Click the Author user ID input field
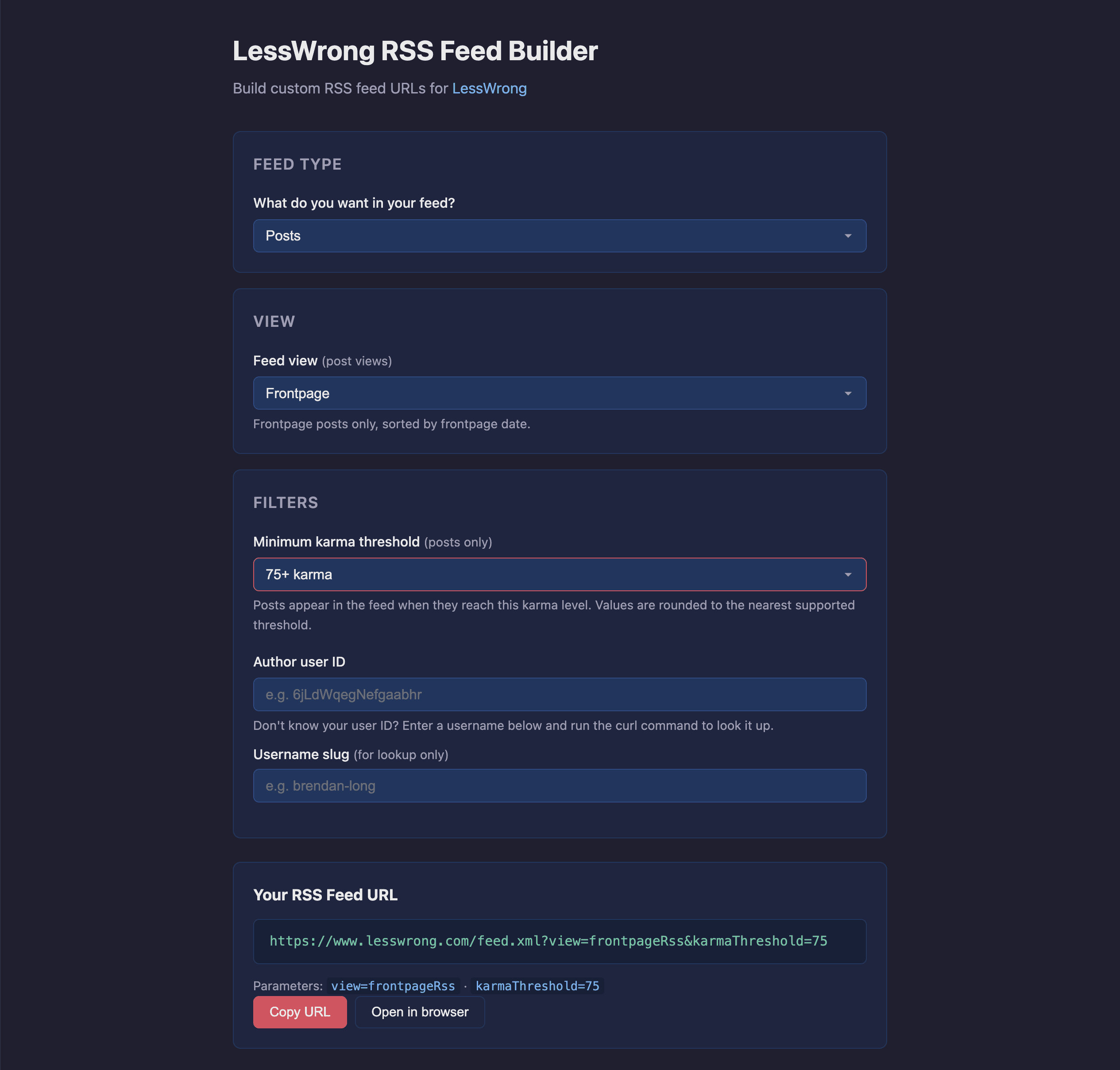The image size is (1120, 1070). click(x=559, y=694)
